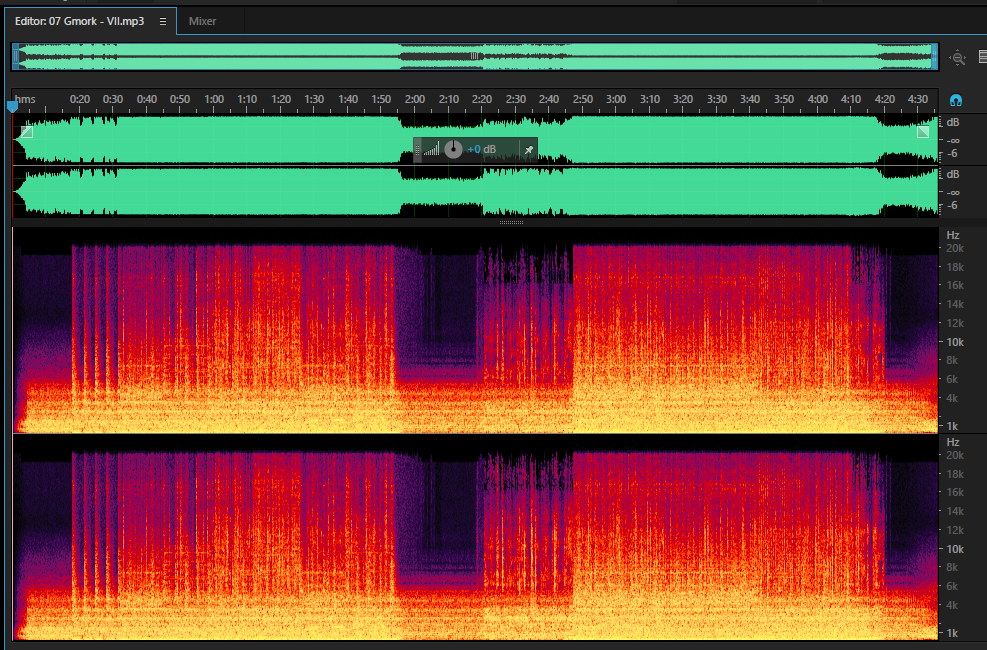Click the fade in handle on waveform
987x650 pixels.
point(26,132)
